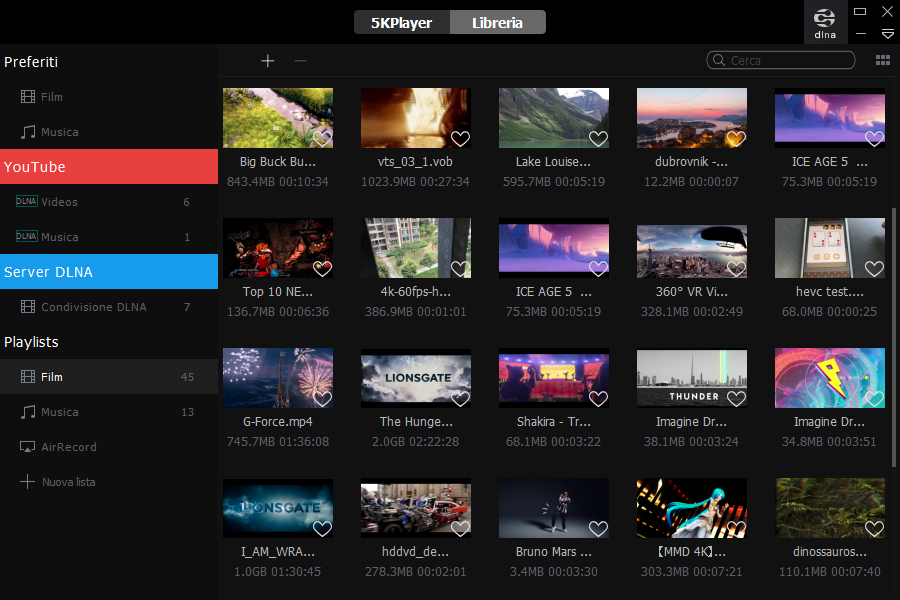
Task: Click the minus icon to remove media
Action: tap(300, 61)
